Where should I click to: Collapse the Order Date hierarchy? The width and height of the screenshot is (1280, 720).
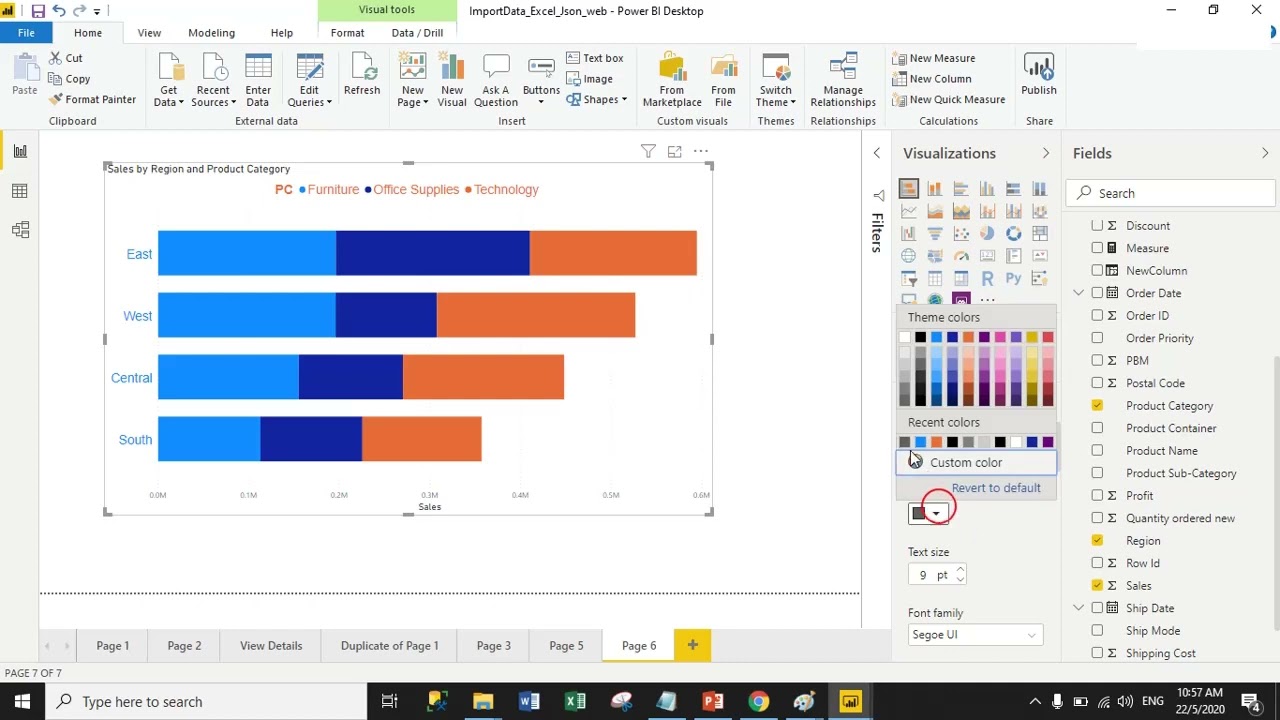[1079, 293]
